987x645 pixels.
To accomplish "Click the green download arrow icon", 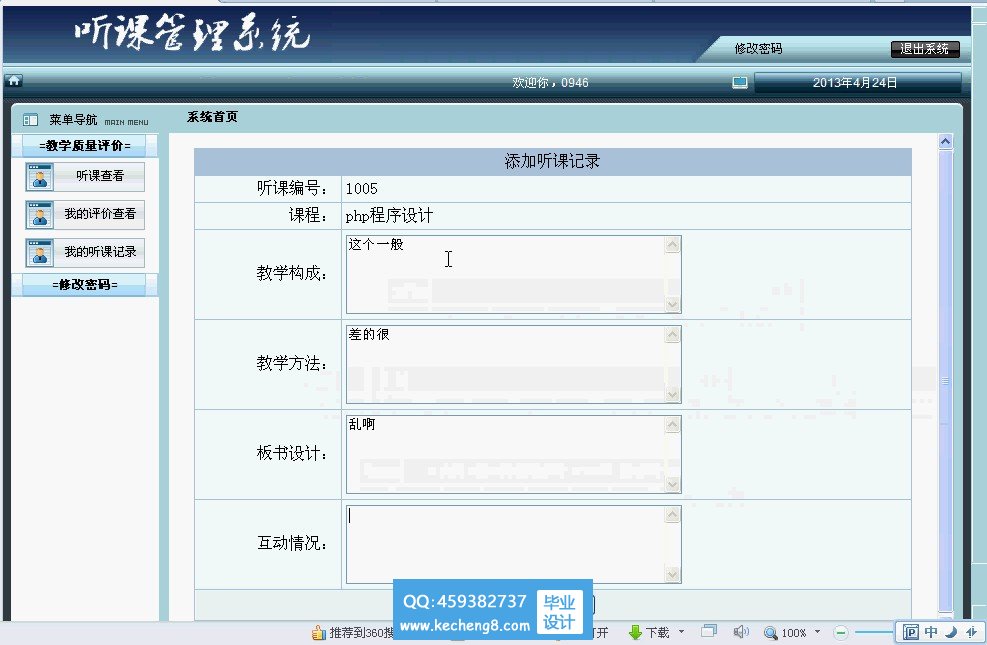I will tap(635, 632).
